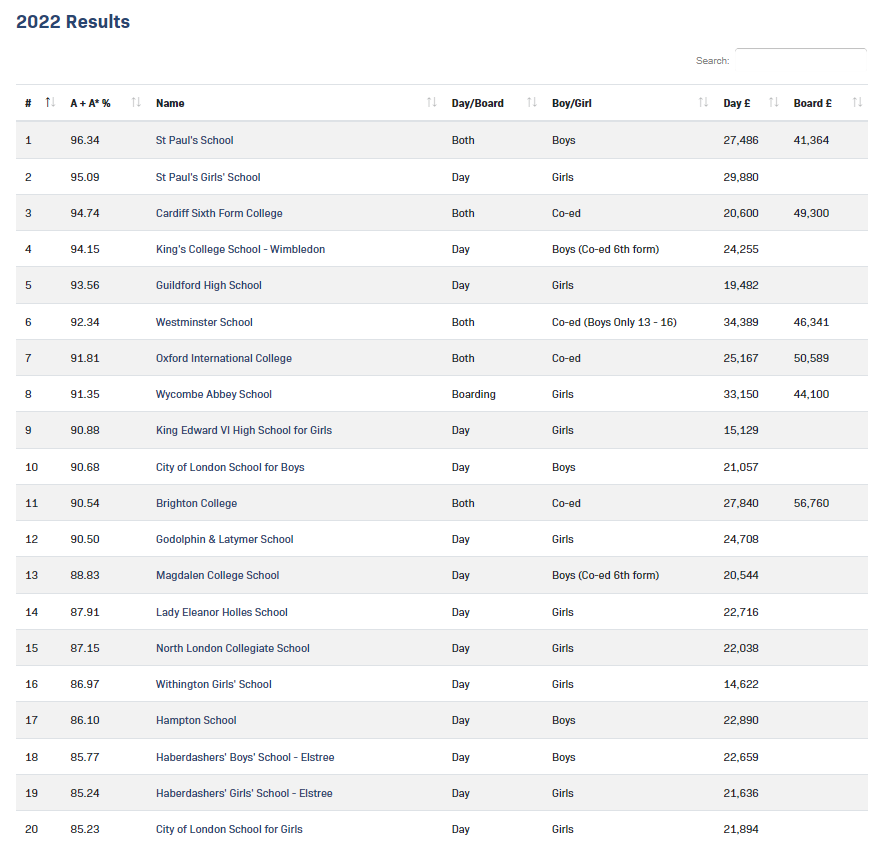Click the Day £ header text
Screen dimensions: 883x845
(x=737, y=103)
